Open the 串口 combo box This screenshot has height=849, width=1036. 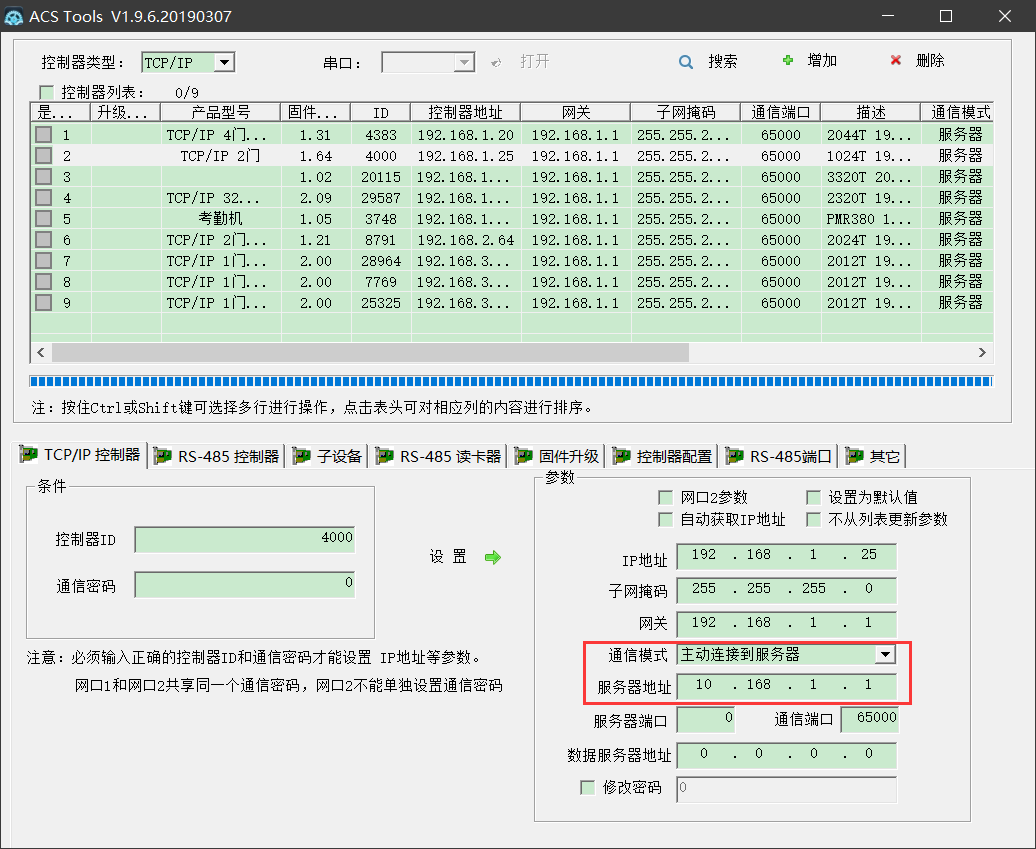coord(464,62)
